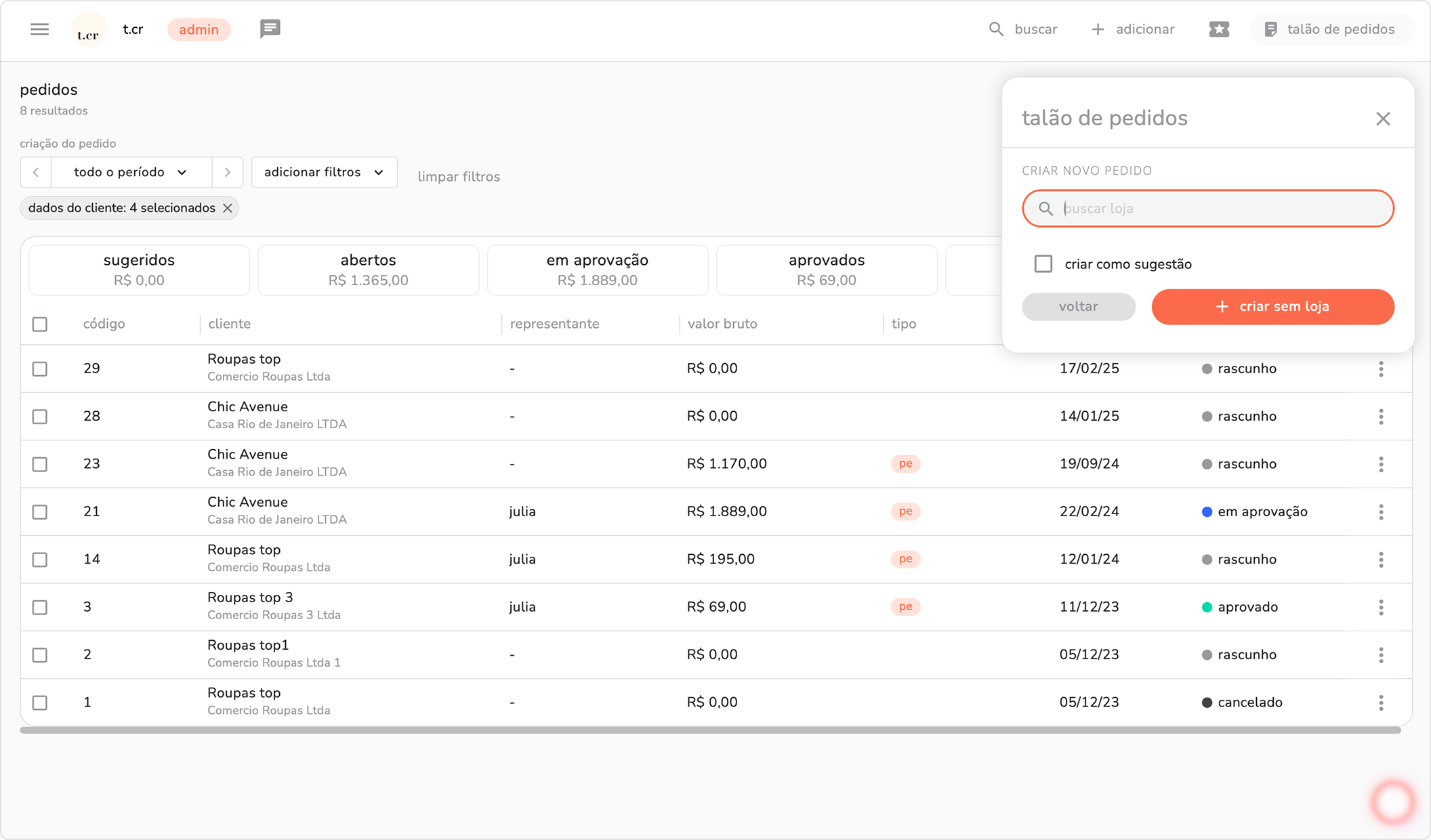1431x840 pixels.
Task: Check the box for order 23
Action: coord(40,464)
